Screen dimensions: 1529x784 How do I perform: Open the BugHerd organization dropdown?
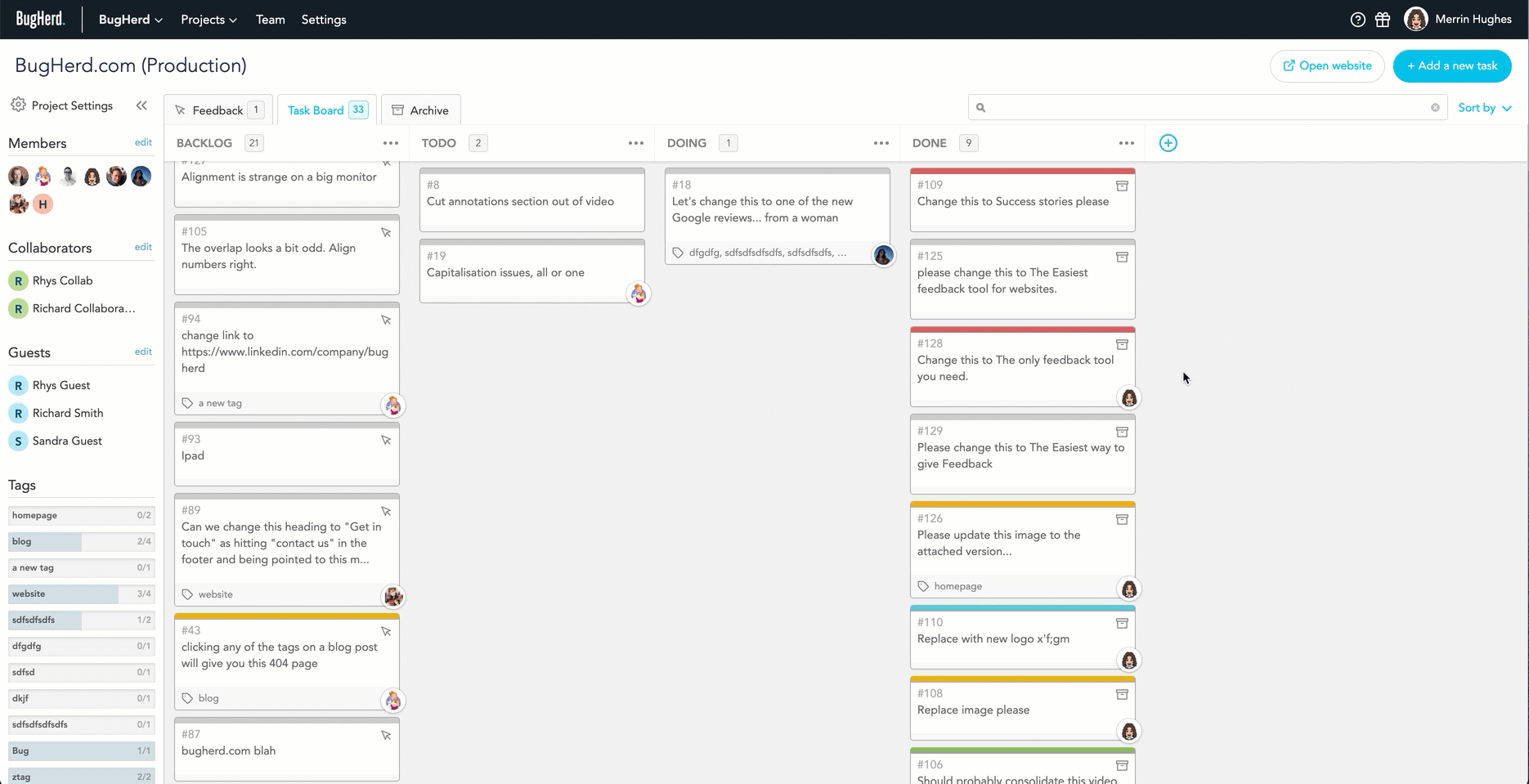coord(130,20)
